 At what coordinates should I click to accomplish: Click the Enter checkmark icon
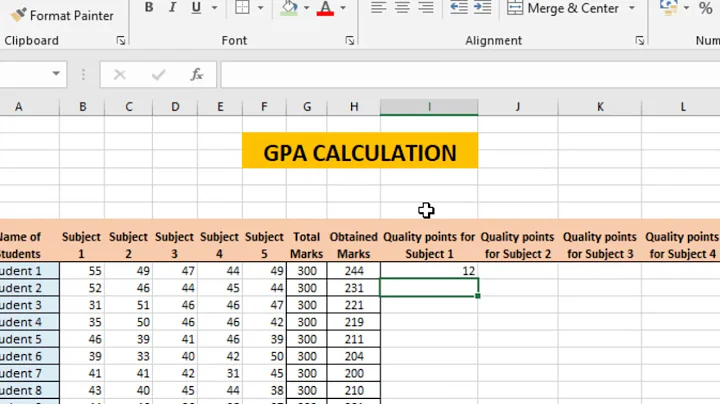(x=158, y=74)
